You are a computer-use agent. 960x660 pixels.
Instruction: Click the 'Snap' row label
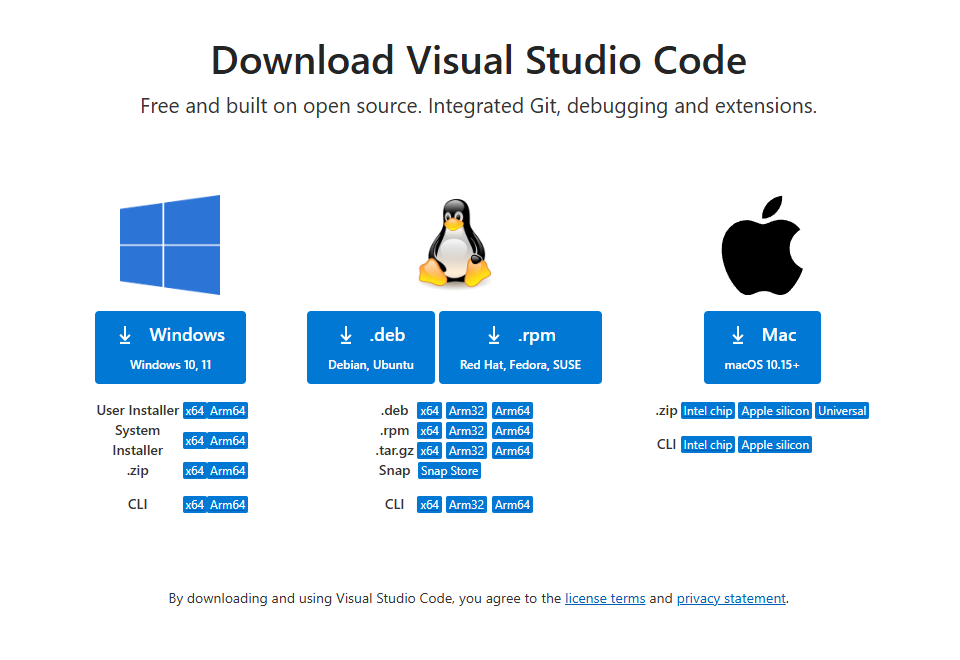coord(394,471)
